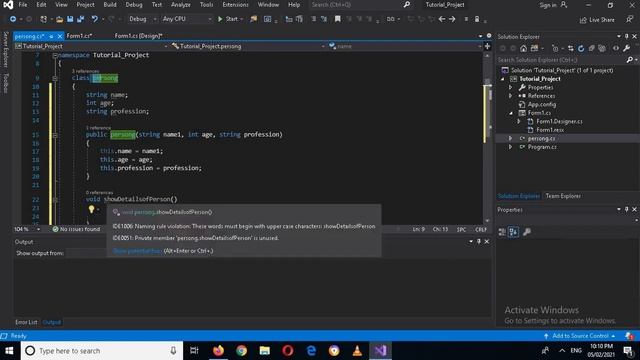Click the toolbar right arrow icon

[x=452, y=19]
